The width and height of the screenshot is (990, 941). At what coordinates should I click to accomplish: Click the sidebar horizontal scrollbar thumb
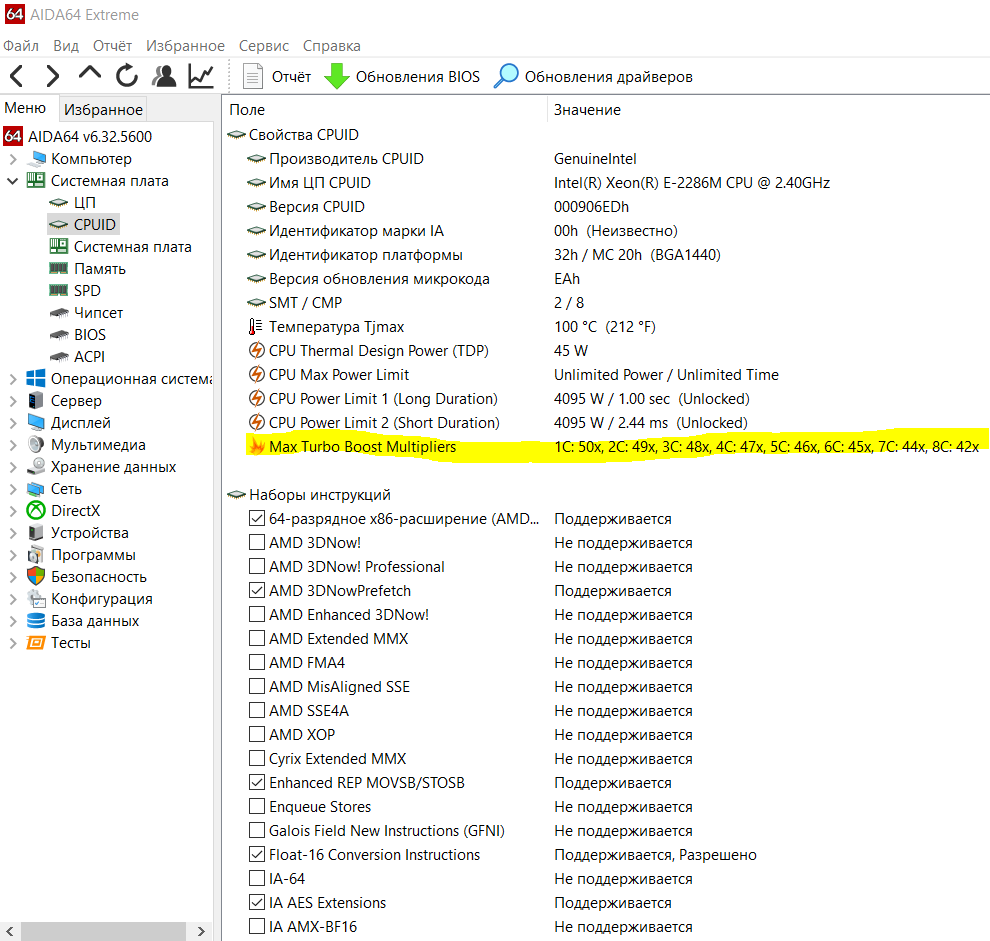click(104, 931)
